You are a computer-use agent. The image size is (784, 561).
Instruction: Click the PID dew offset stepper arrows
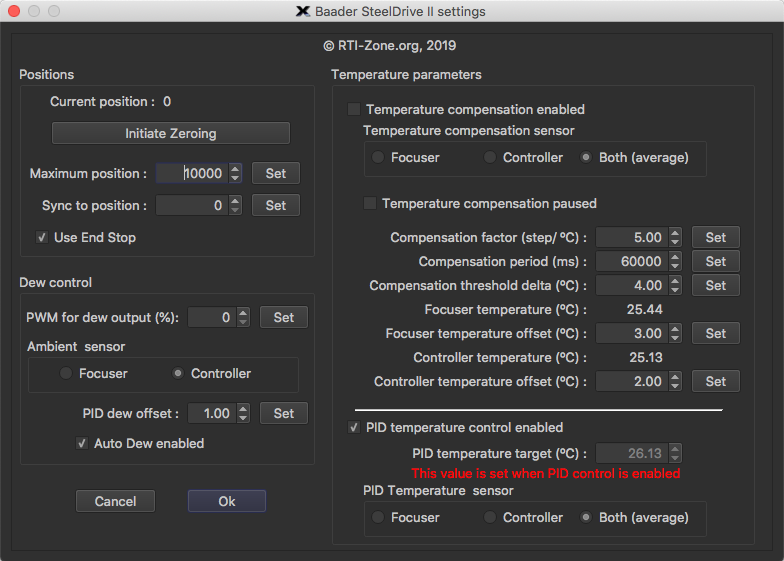[243, 414]
